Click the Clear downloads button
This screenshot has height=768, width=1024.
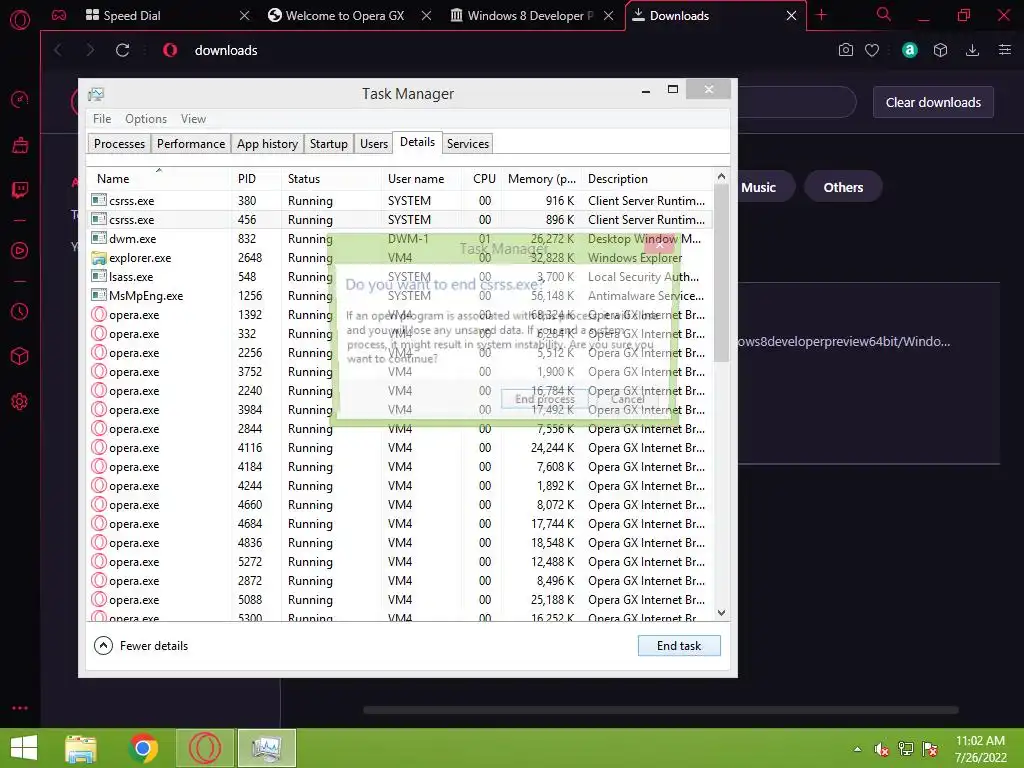933,103
